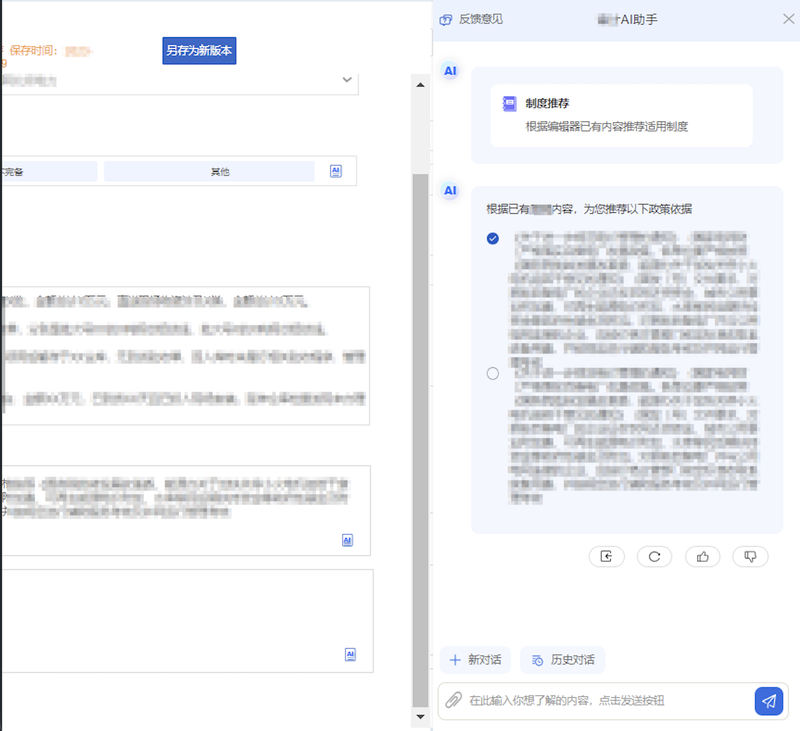Image resolution: width=800 pixels, height=731 pixels.
Task: Select the 完备 option tab
Action: pos(48,171)
